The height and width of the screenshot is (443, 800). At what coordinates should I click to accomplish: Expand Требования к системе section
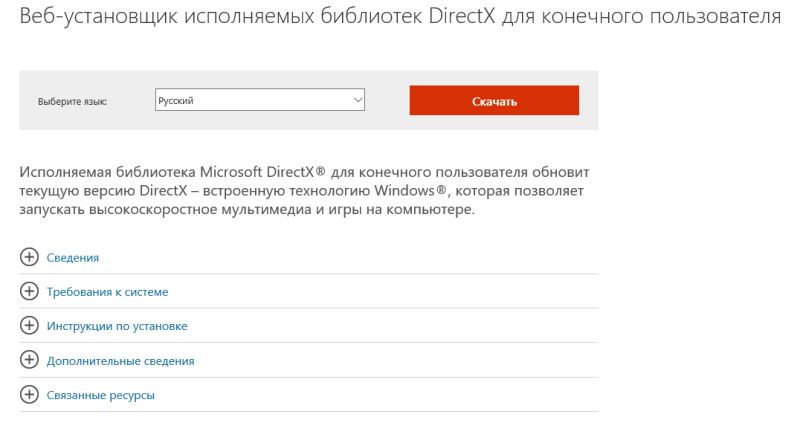[x=108, y=292]
